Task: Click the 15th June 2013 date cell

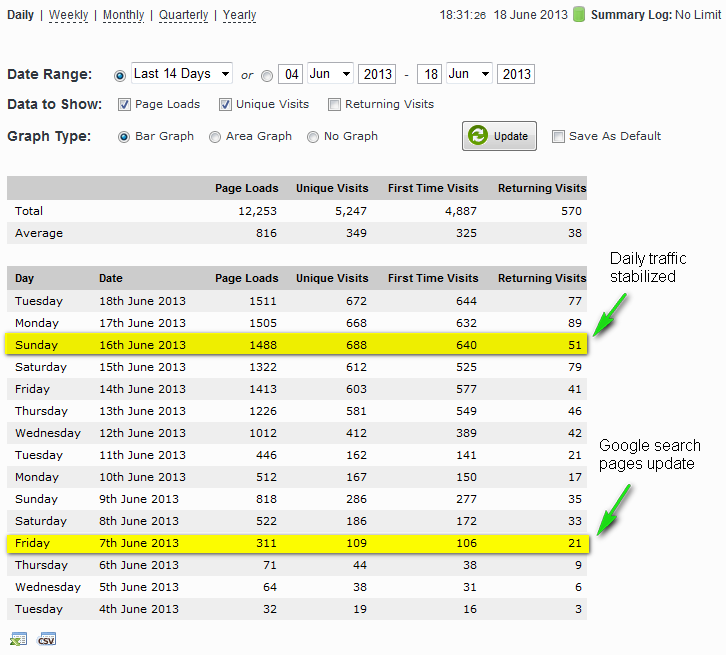Action: 142,367
